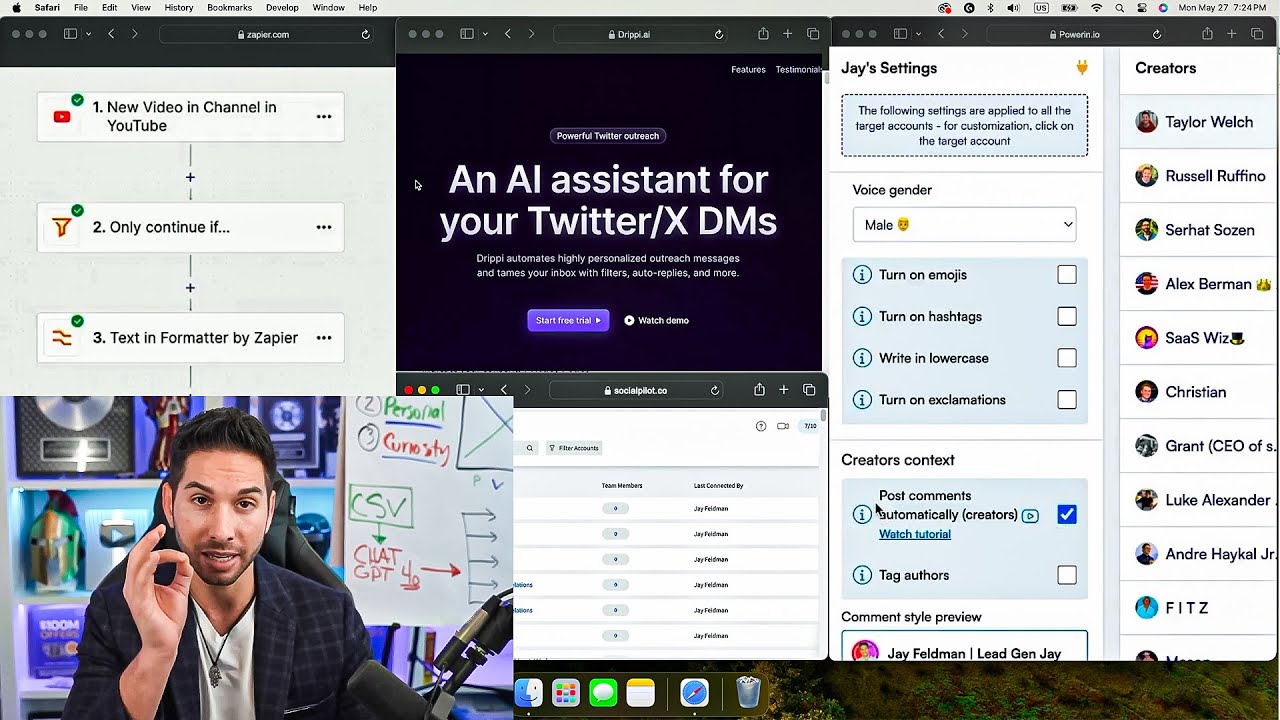1280x720 pixels.
Task: Reload the socialpilot.co page
Action: click(x=715, y=390)
